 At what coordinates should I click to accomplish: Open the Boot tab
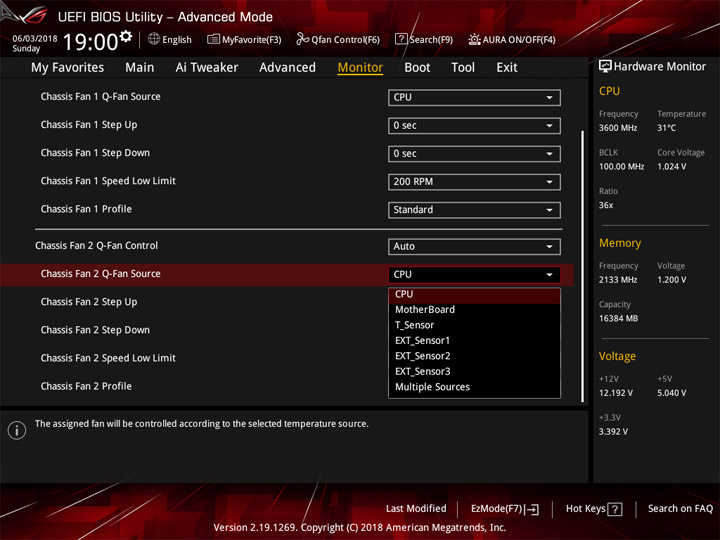pyautogui.click(x=417, y=68)
